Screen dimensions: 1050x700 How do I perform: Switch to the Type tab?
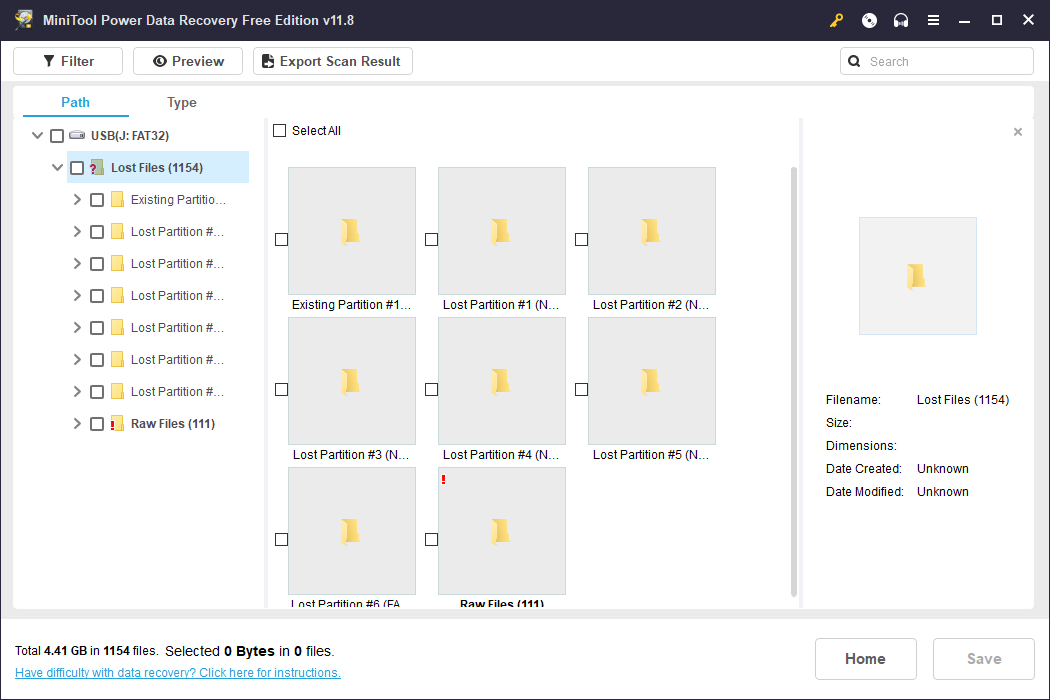point(181,102)
